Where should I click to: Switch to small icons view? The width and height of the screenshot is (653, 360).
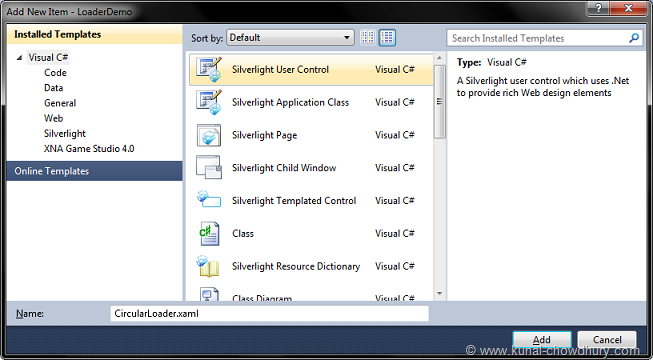click(x=367, y=38)
